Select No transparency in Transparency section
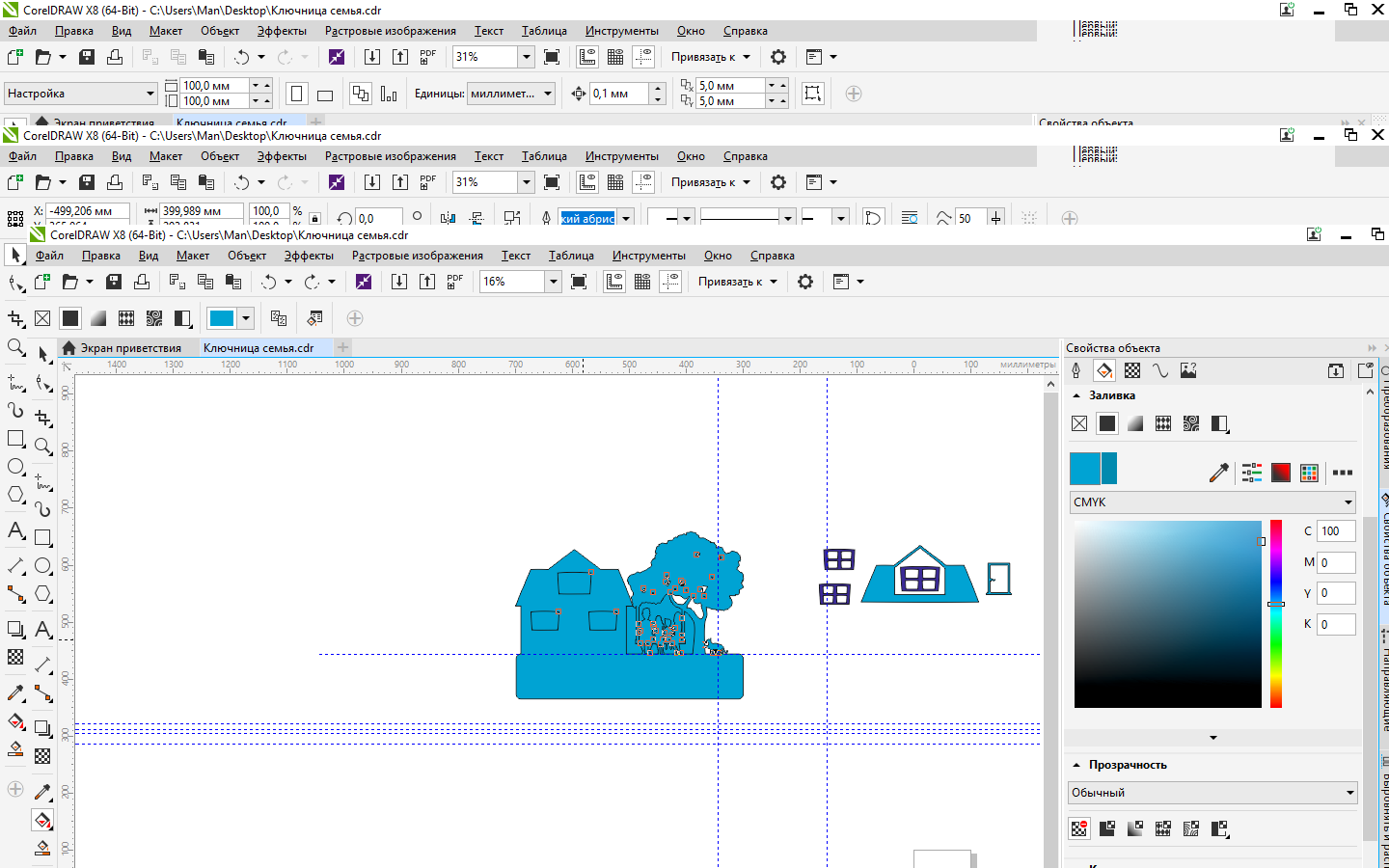 point(1079,828)
